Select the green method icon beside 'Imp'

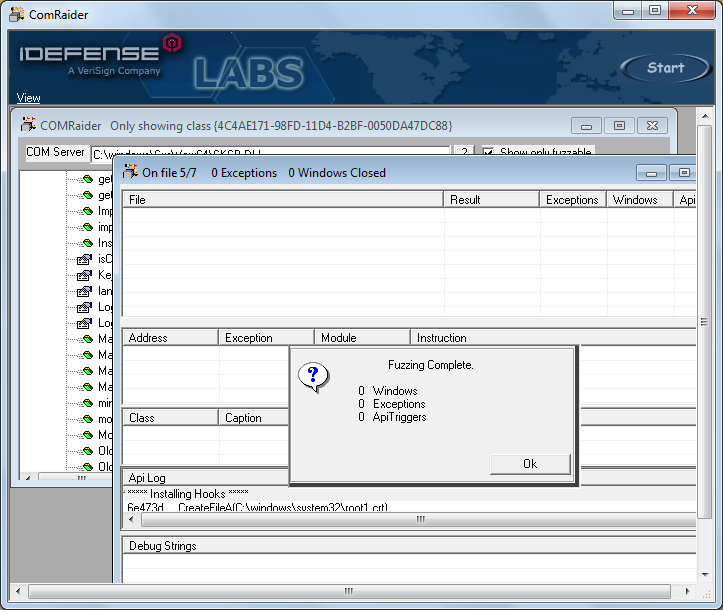coord(86,211)
